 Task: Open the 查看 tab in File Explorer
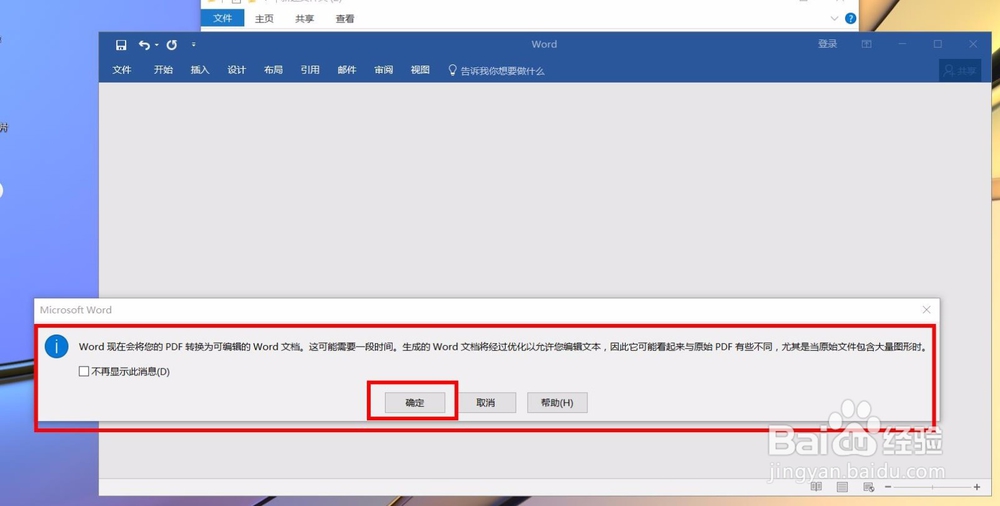[x=344, y=19]
